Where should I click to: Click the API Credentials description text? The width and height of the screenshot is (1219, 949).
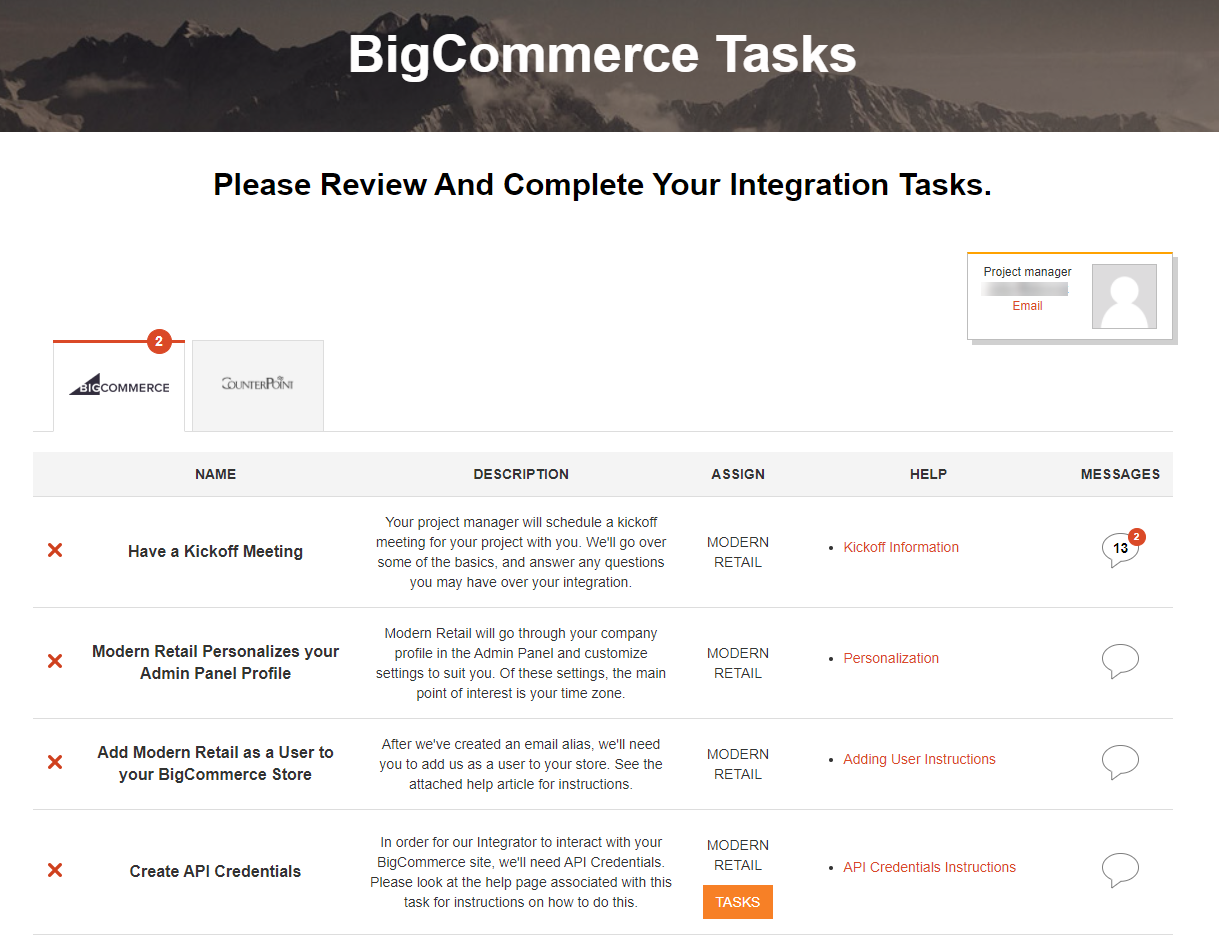tap(521, 872)
